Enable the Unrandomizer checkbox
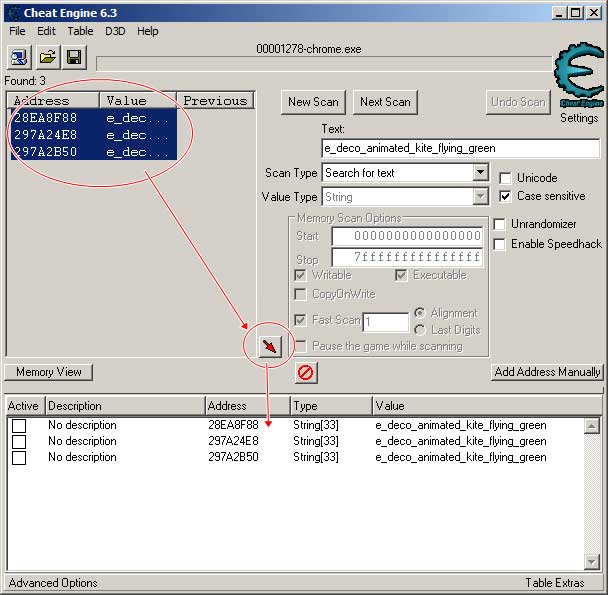Screen dimensions: 608x595 (499, 224)
